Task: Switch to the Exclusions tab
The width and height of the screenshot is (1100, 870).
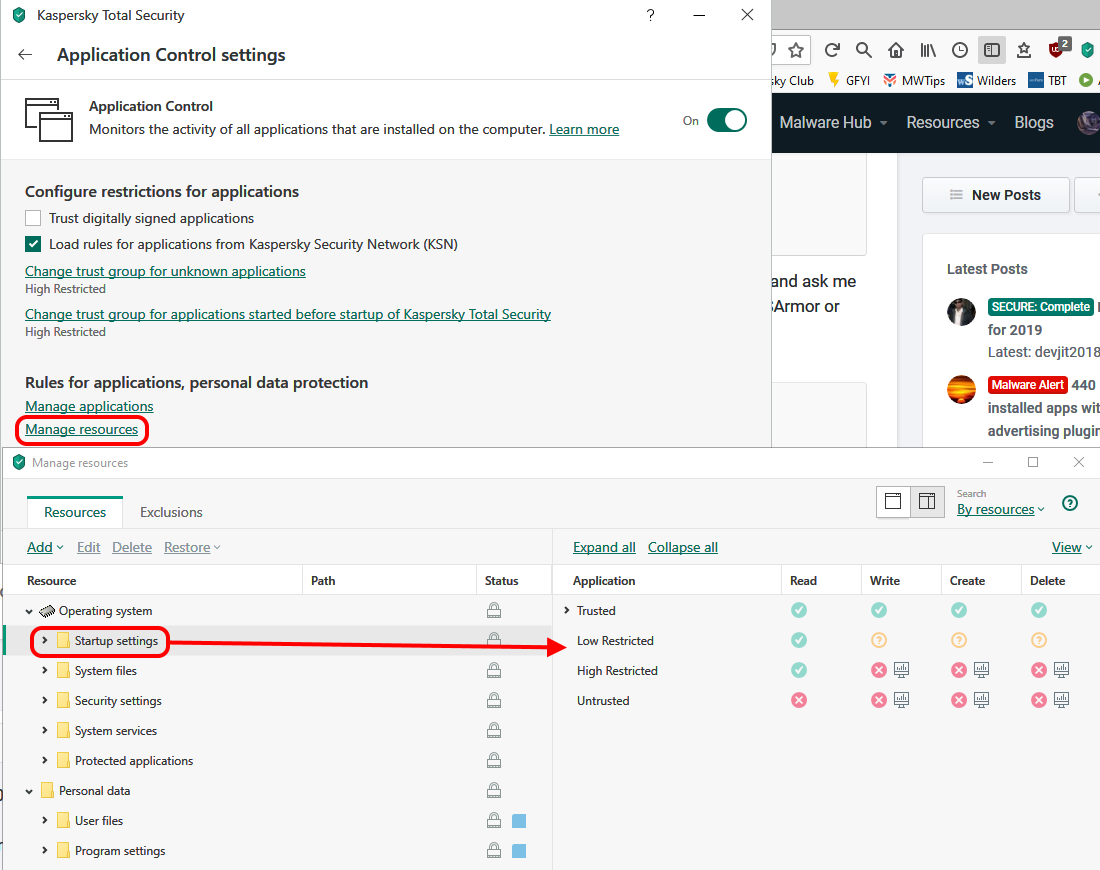Action: pyautogui.click(x=171, y=512)
